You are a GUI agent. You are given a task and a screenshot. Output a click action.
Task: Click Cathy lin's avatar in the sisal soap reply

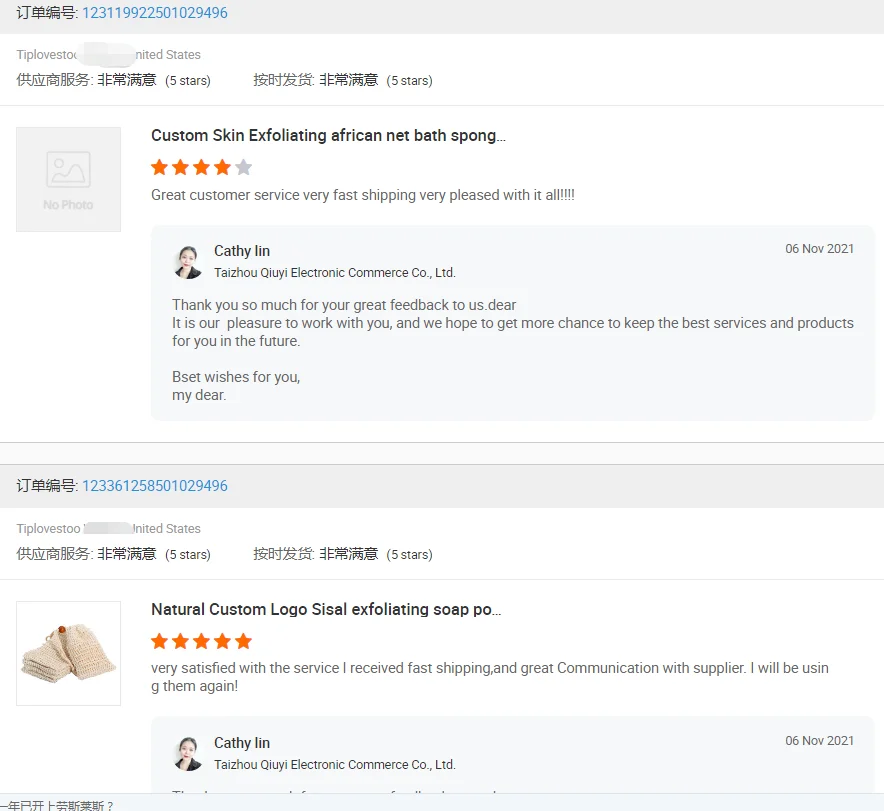[188, 754]
